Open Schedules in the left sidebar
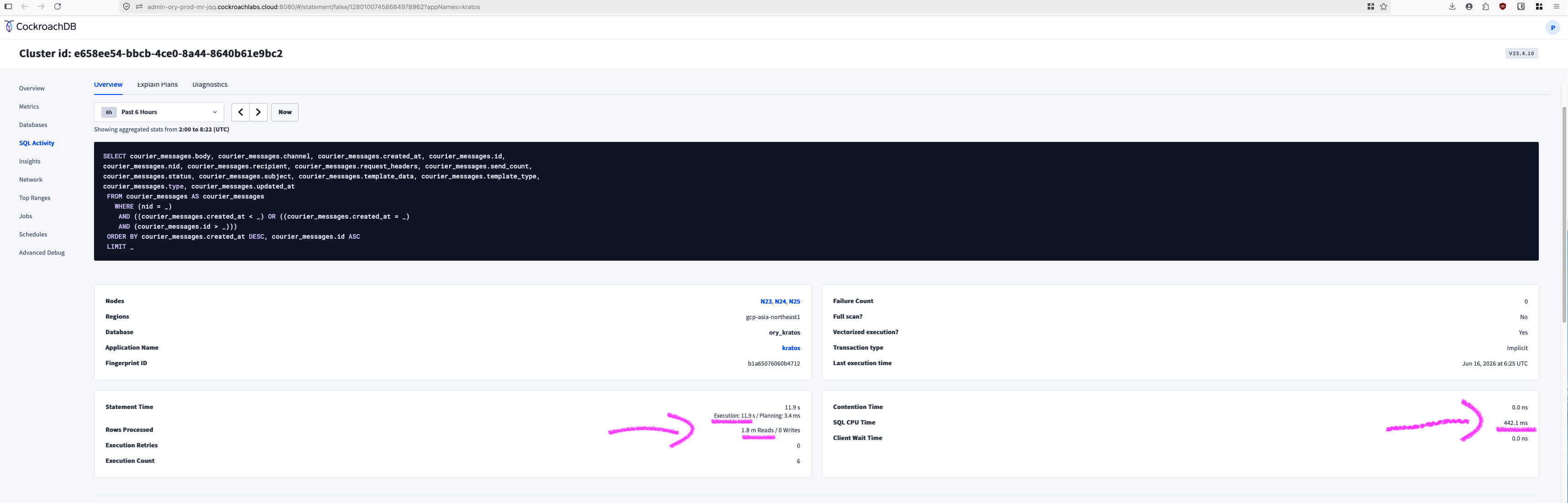The image size is (1568, 503). coord(33,235)
